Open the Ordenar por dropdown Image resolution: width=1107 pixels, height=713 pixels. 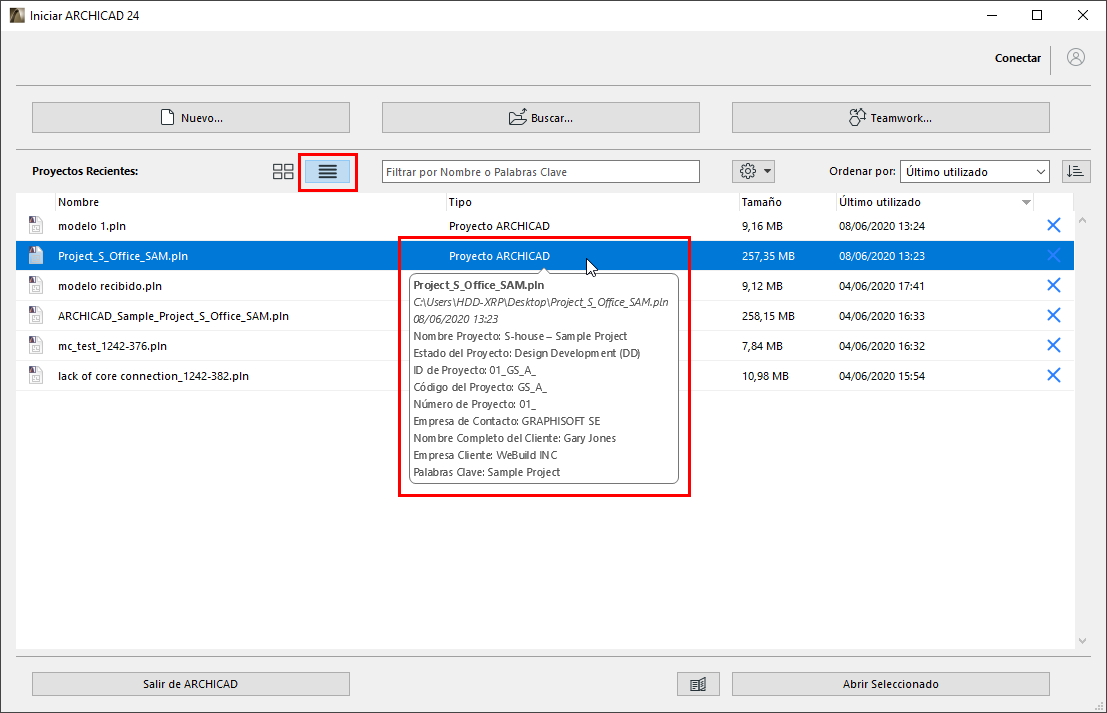974,172
